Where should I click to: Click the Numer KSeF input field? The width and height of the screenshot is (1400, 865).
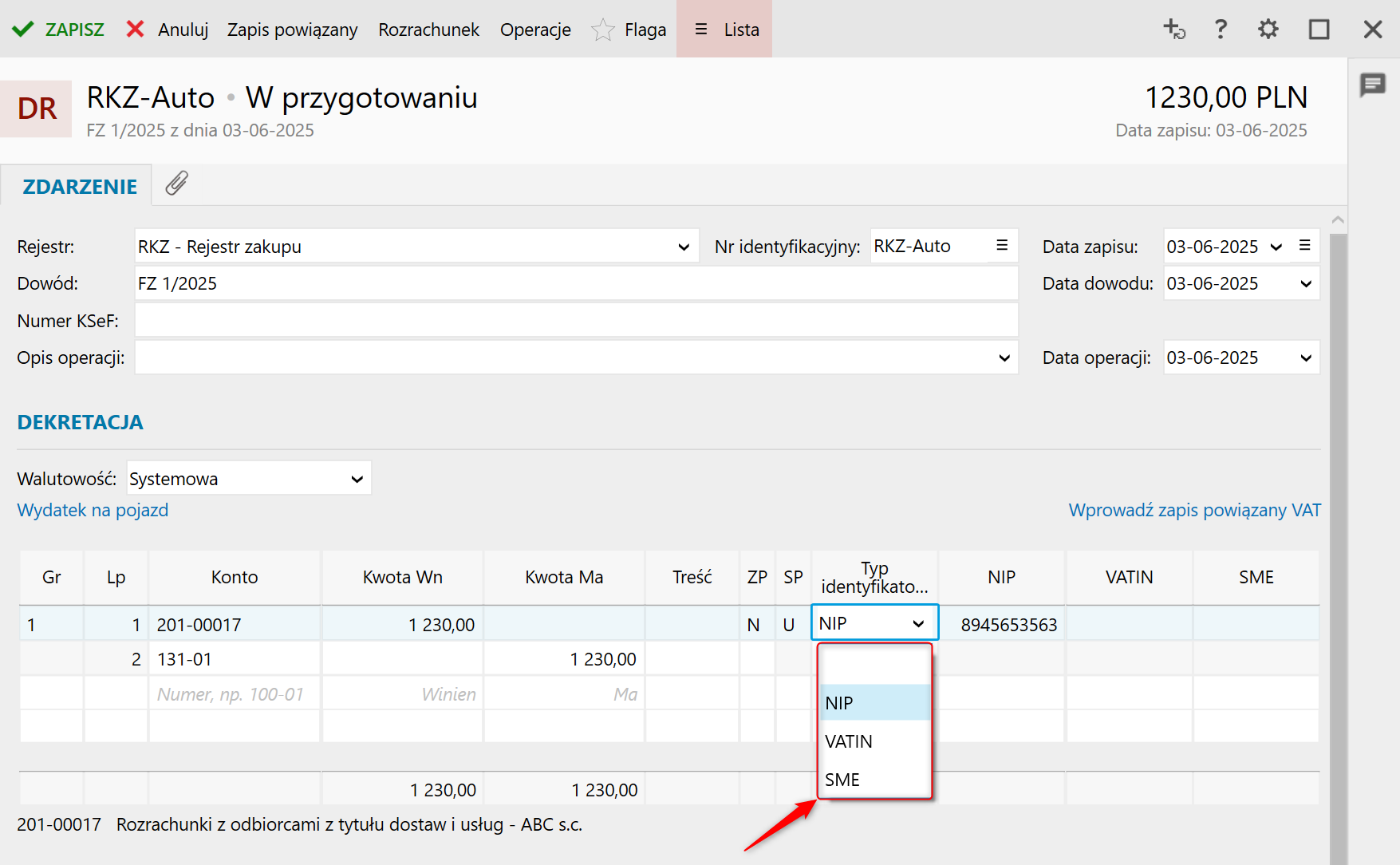[x=576, y=321]
